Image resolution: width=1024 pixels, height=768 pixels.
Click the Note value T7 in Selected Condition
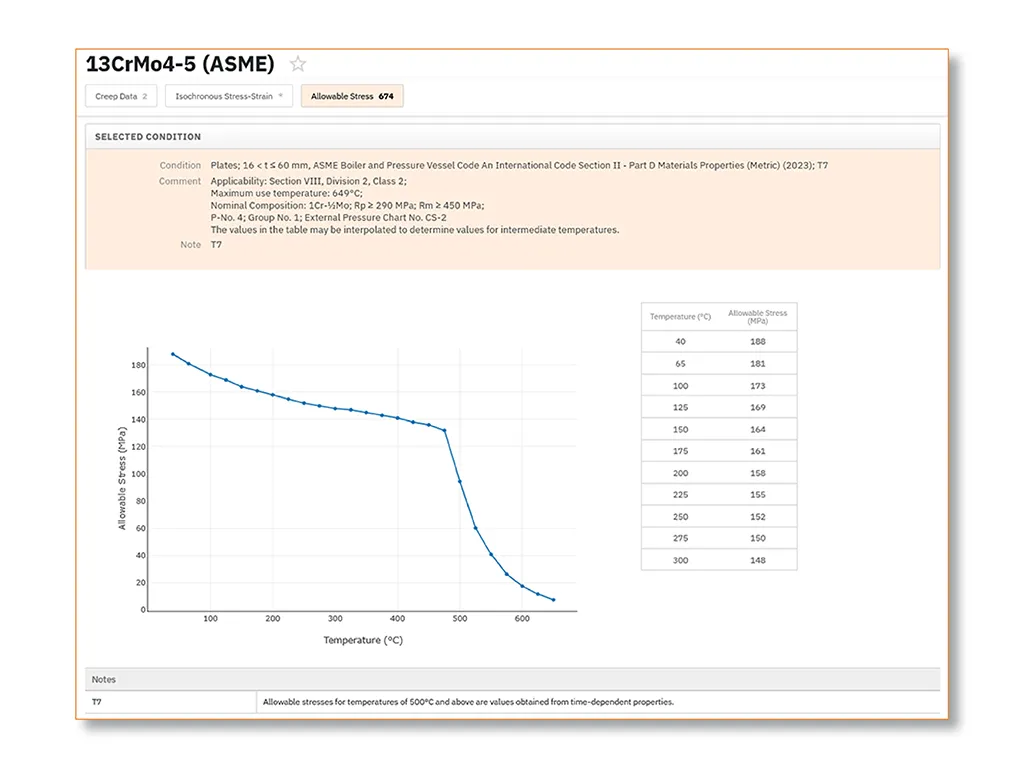coord(216,244)
